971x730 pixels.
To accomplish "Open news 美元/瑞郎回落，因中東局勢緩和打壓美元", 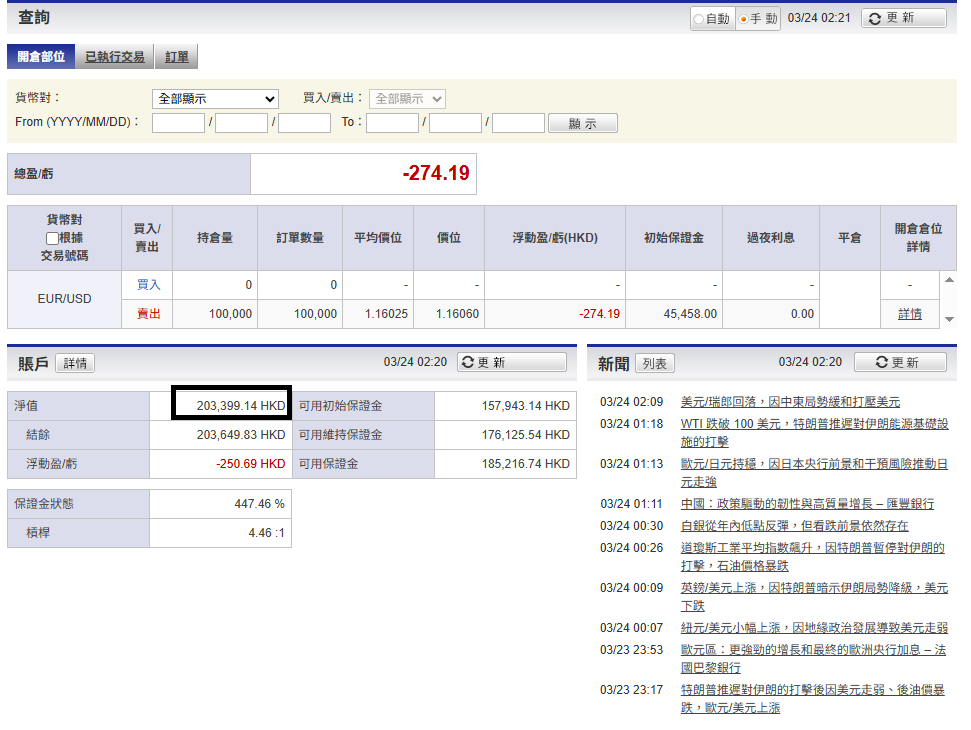I will click(x=790, y=402).
